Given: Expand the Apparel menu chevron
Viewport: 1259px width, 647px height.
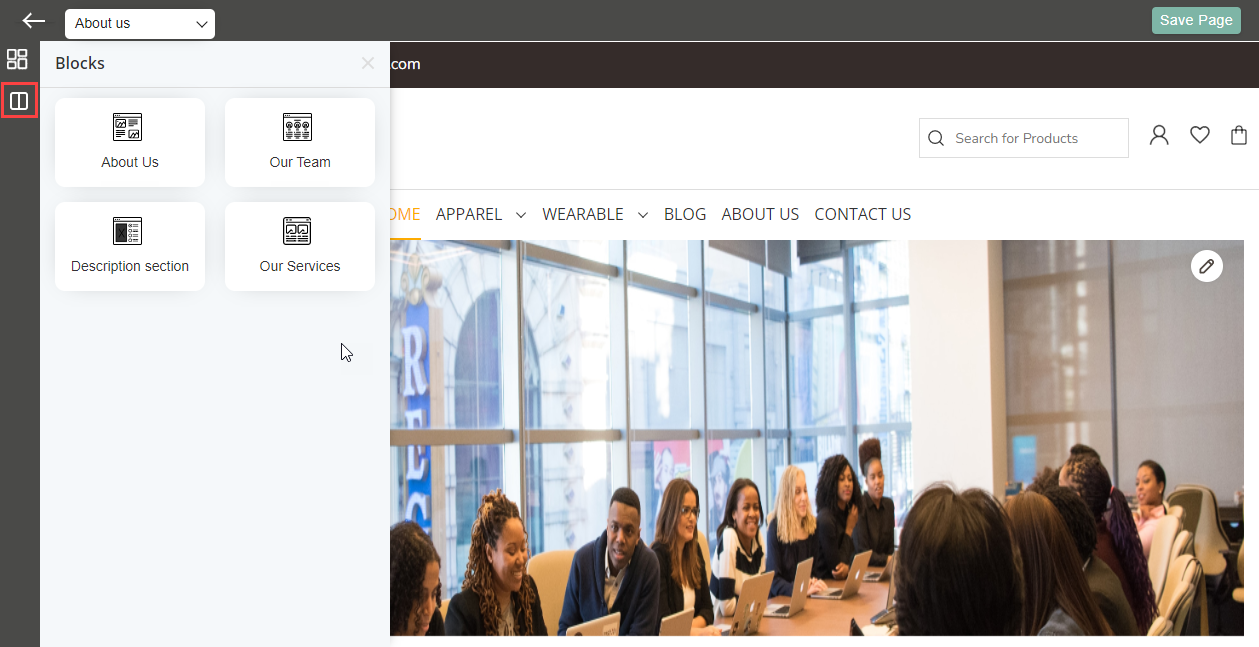Looking at the screenshot, I should click(521, 215).
